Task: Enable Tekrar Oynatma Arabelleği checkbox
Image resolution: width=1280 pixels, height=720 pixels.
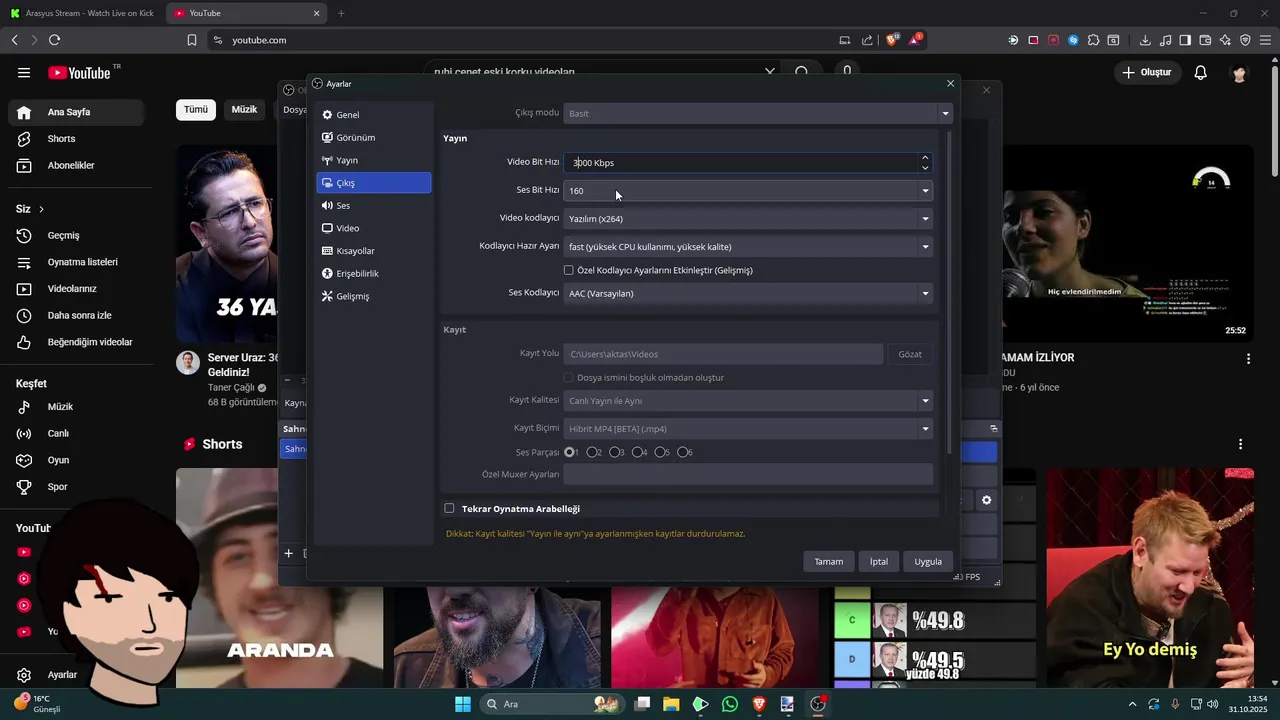Action: pyautogui.click(x=449, y=508)
